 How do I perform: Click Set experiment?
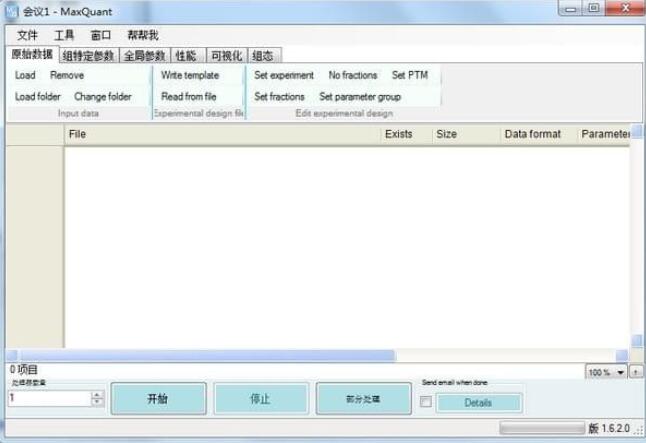click(x=284, y=75)
